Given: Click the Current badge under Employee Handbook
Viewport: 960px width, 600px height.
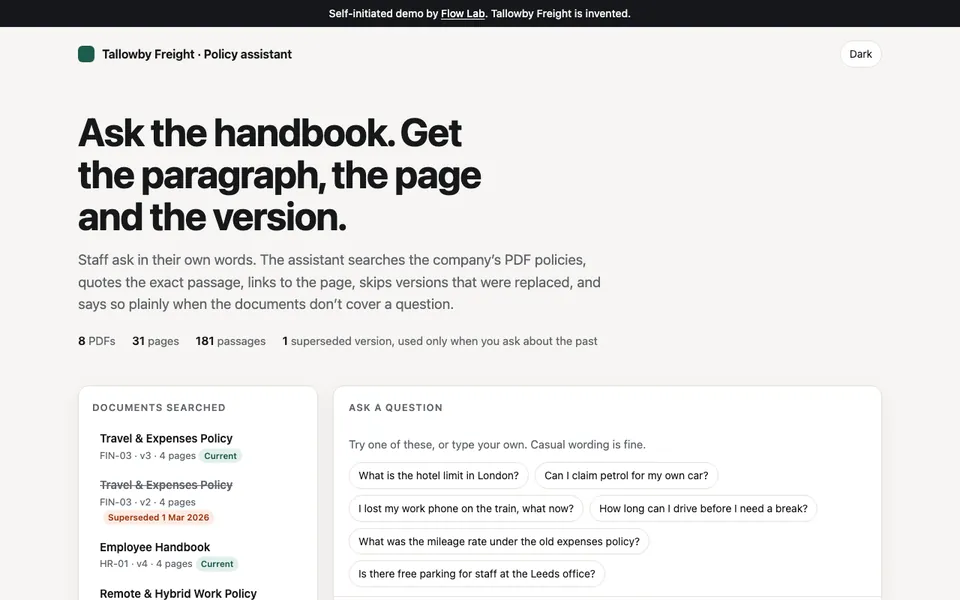Looking at the screenshot, I should 217,564.
